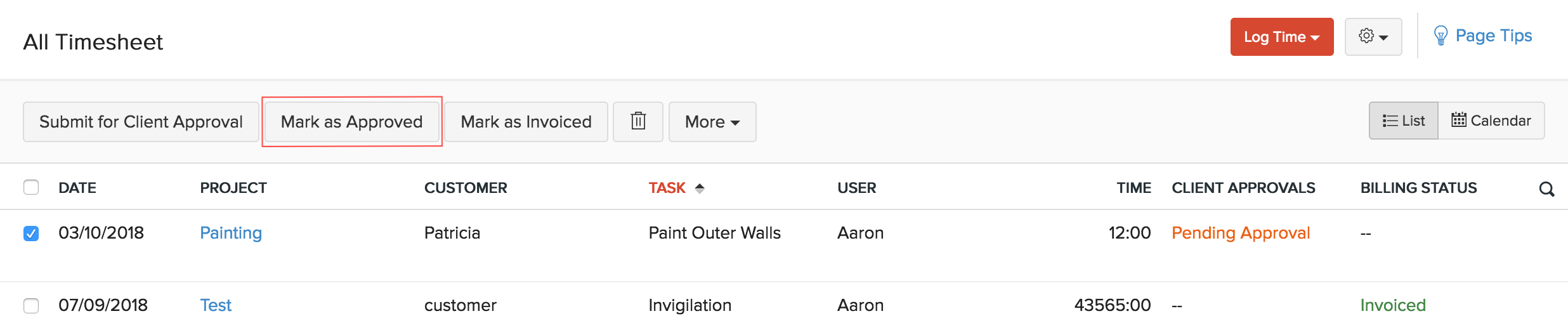Viewport: 1568px width, 330px height.
Task: Expand the Log Time dropdown
Action: (x=1281, y=37)
